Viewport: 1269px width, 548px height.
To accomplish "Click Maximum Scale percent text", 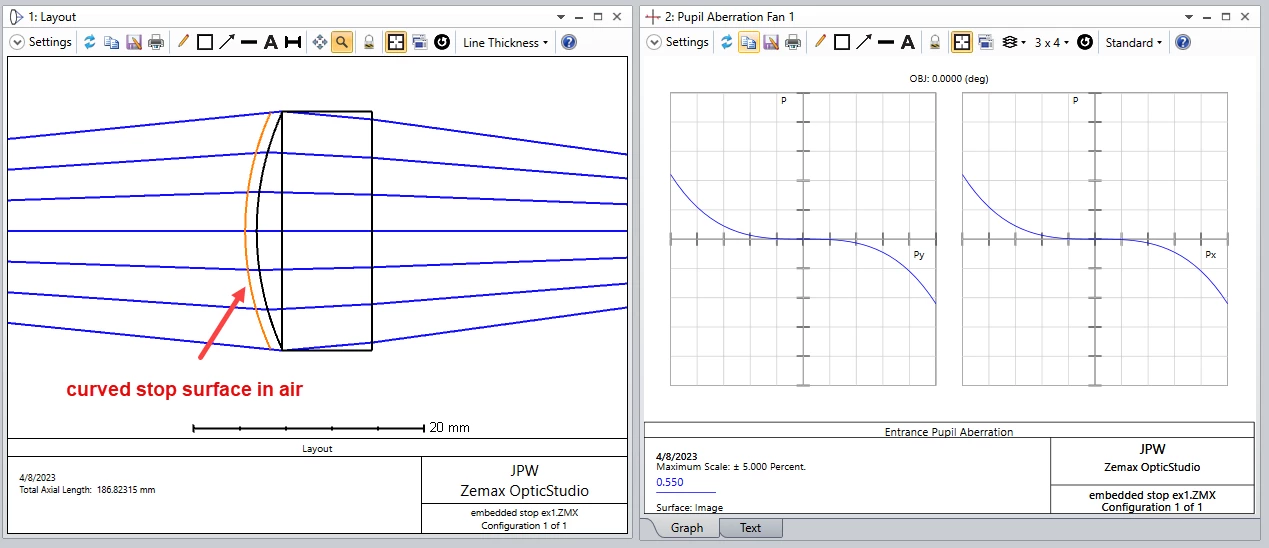I will click(731, 467).
